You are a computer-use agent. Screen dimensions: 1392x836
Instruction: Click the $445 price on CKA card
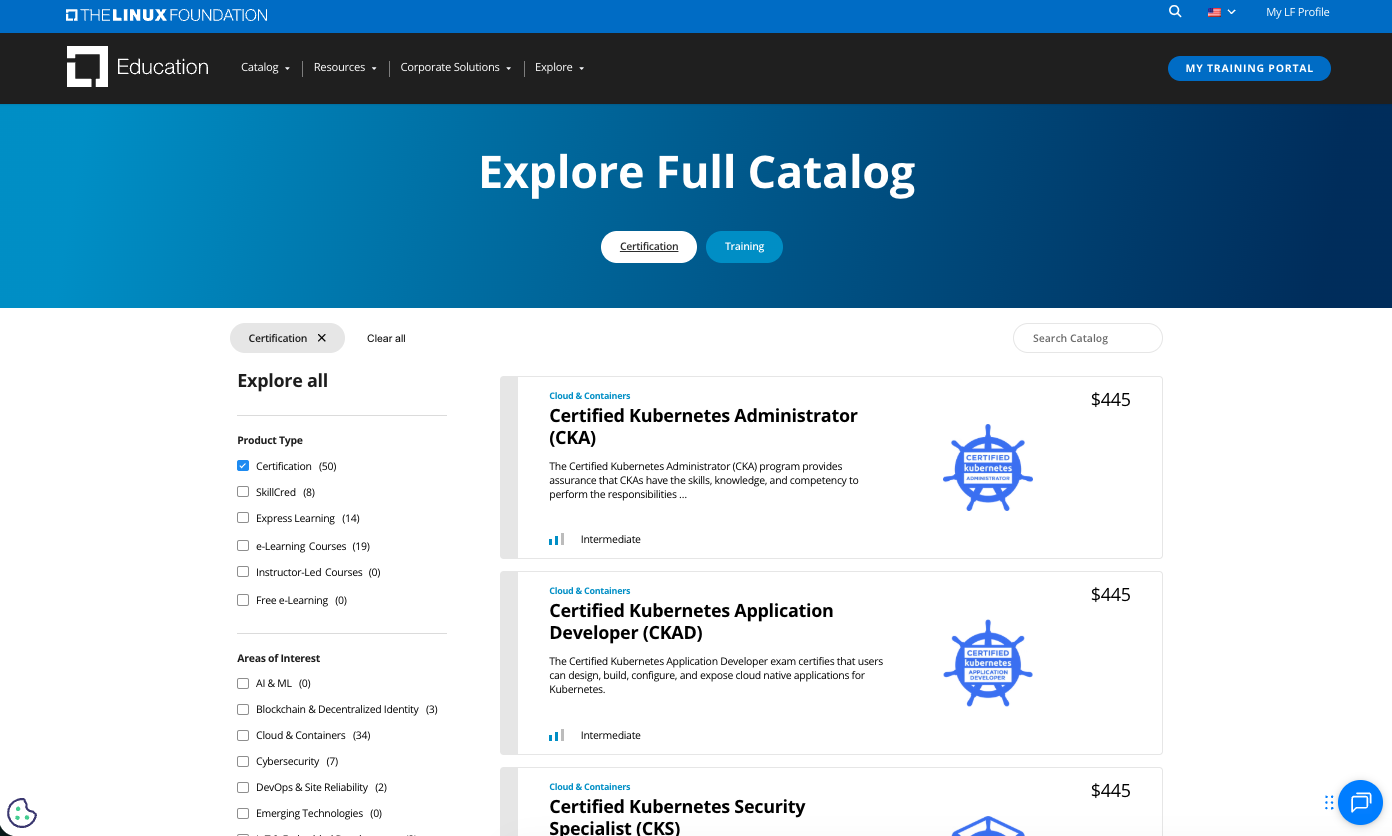[1110, 400]
